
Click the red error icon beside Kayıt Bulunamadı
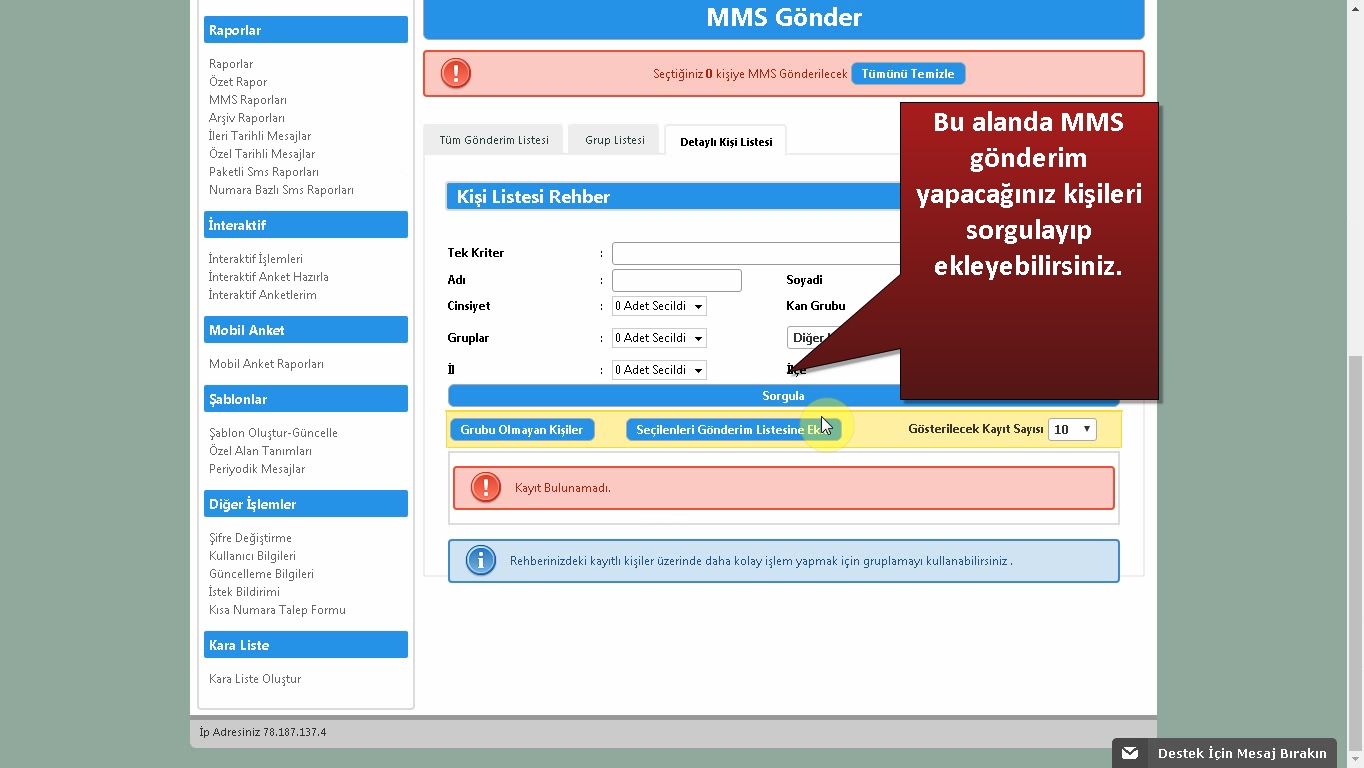[486, 488]
